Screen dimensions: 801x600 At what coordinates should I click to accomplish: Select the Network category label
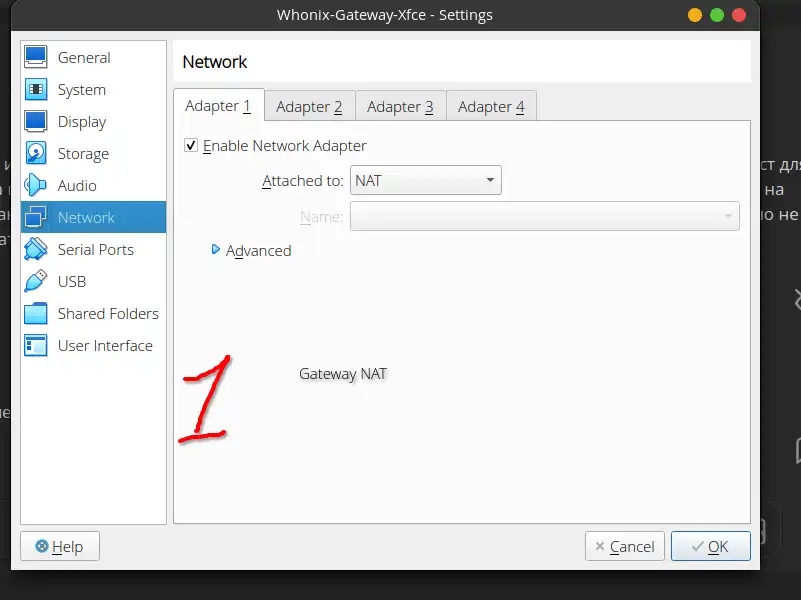click(86, 218)
